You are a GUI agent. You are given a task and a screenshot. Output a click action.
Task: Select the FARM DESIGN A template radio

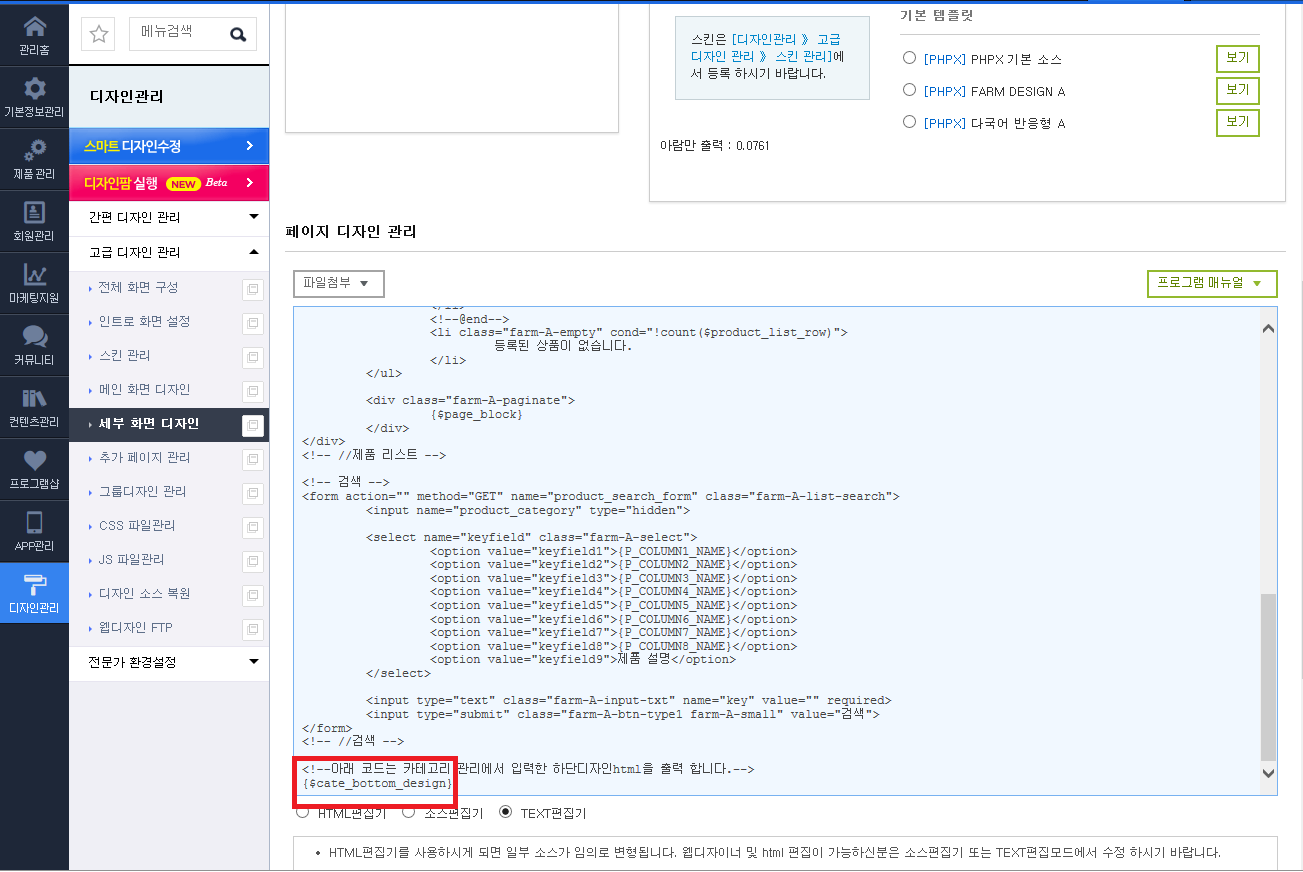click(909, 90)
